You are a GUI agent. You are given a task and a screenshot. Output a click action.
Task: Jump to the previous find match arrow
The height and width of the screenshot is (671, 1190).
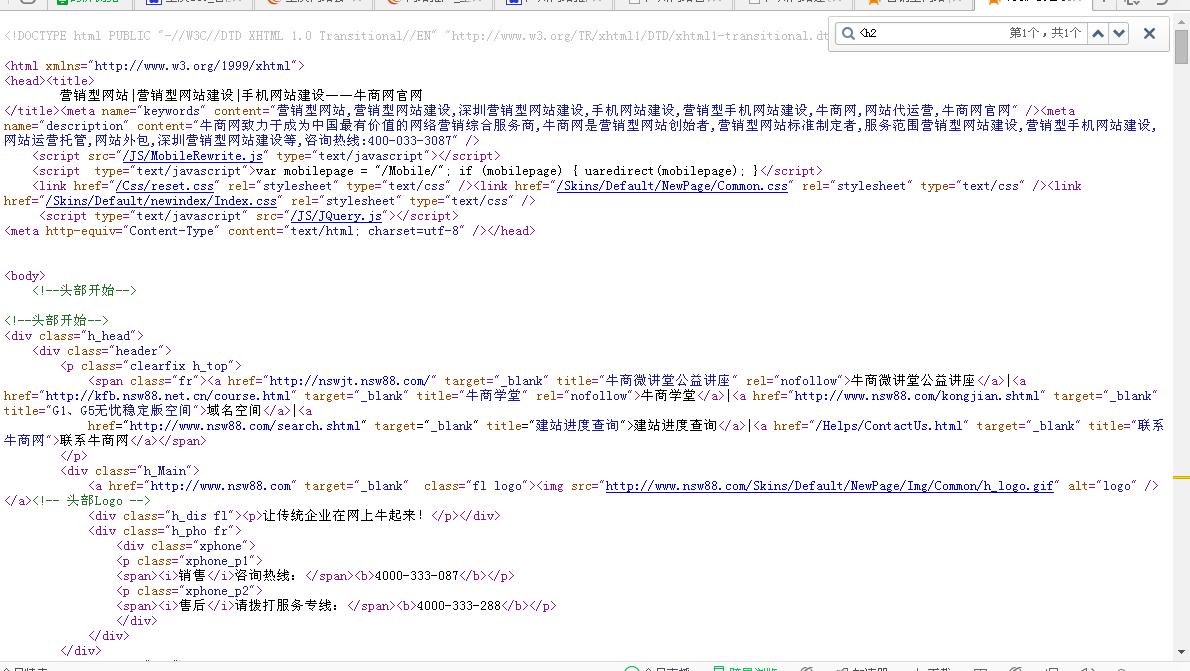pyautogui.click(x=1098, y=33)
